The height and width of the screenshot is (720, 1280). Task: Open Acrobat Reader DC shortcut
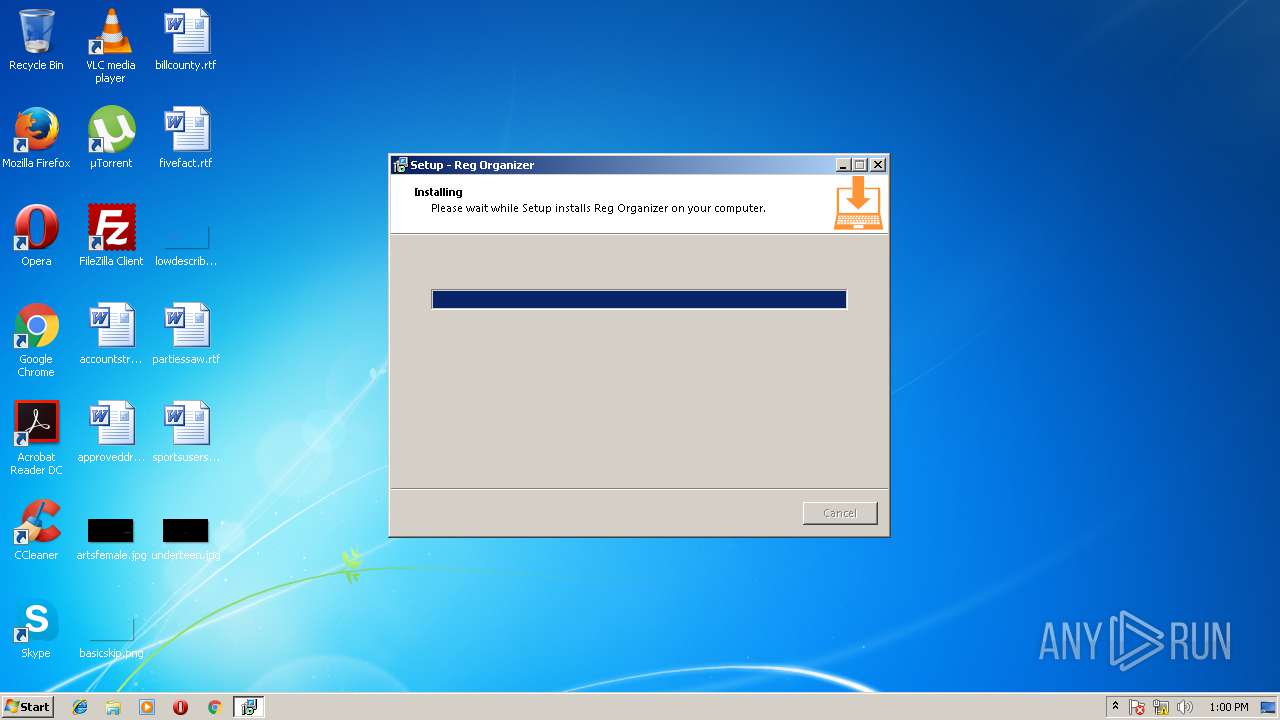[x=36, y=438]
